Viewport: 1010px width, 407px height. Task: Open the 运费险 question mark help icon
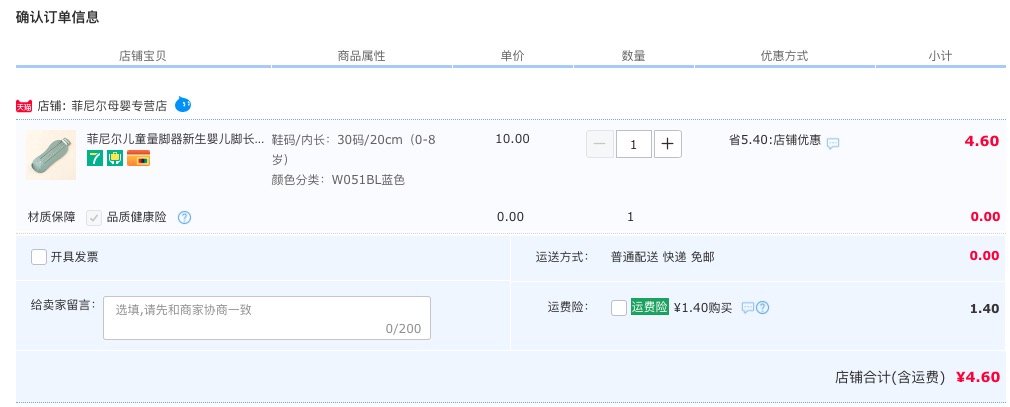point(762,308)
